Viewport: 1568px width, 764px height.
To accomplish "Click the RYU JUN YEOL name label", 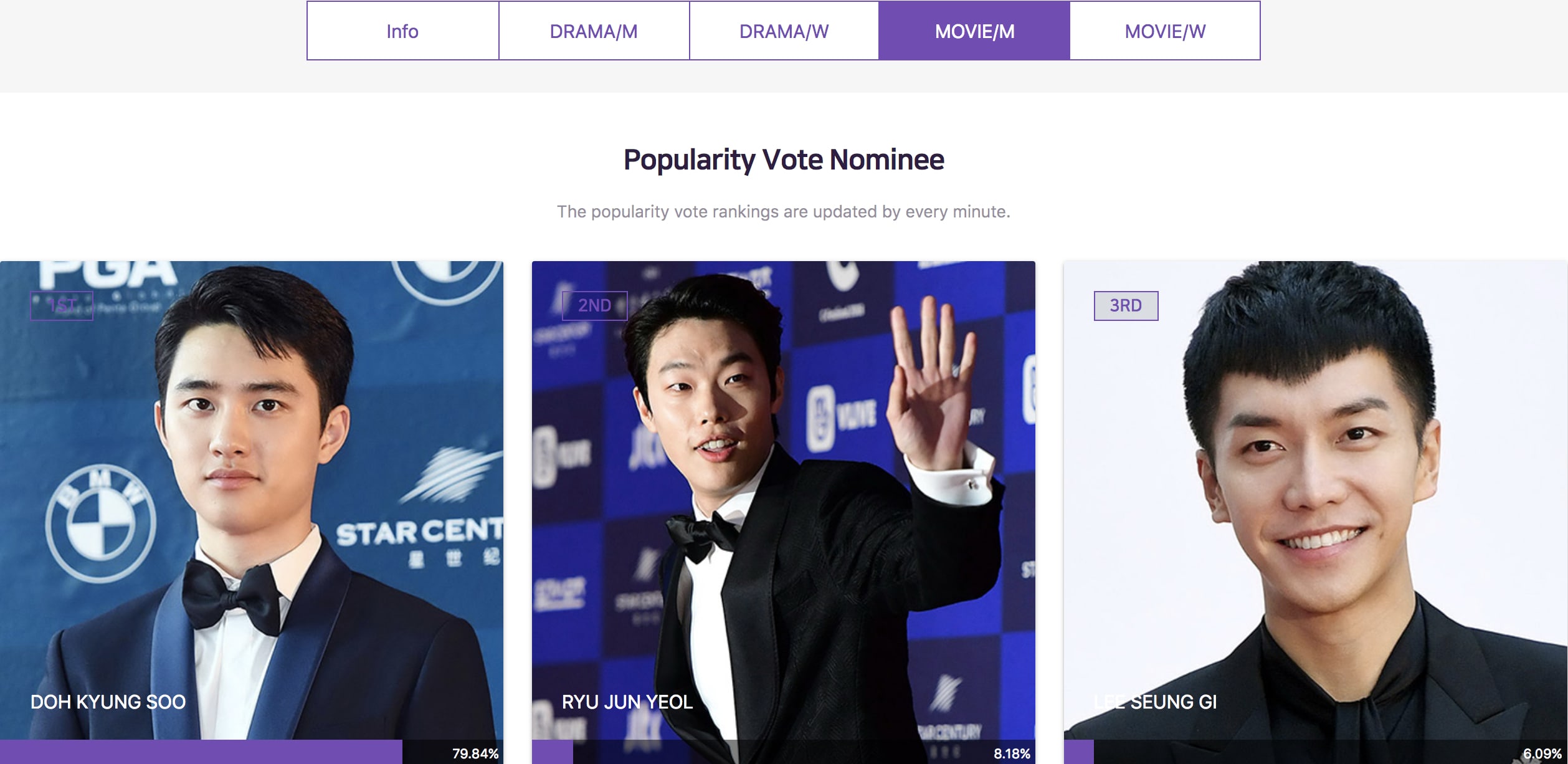I will tap(627, 702).
